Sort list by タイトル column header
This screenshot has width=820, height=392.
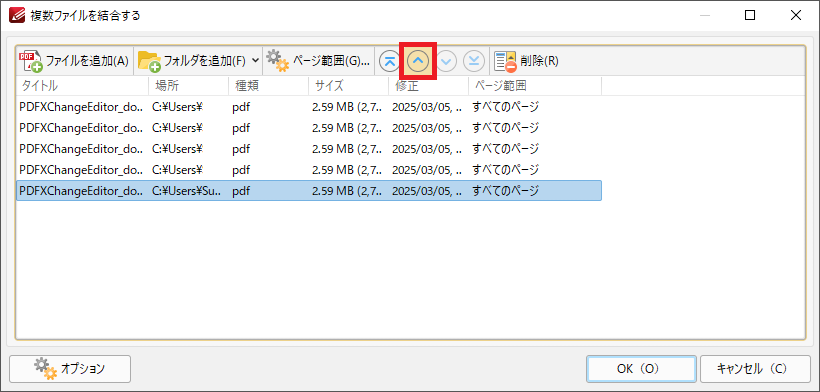(82, 86)
